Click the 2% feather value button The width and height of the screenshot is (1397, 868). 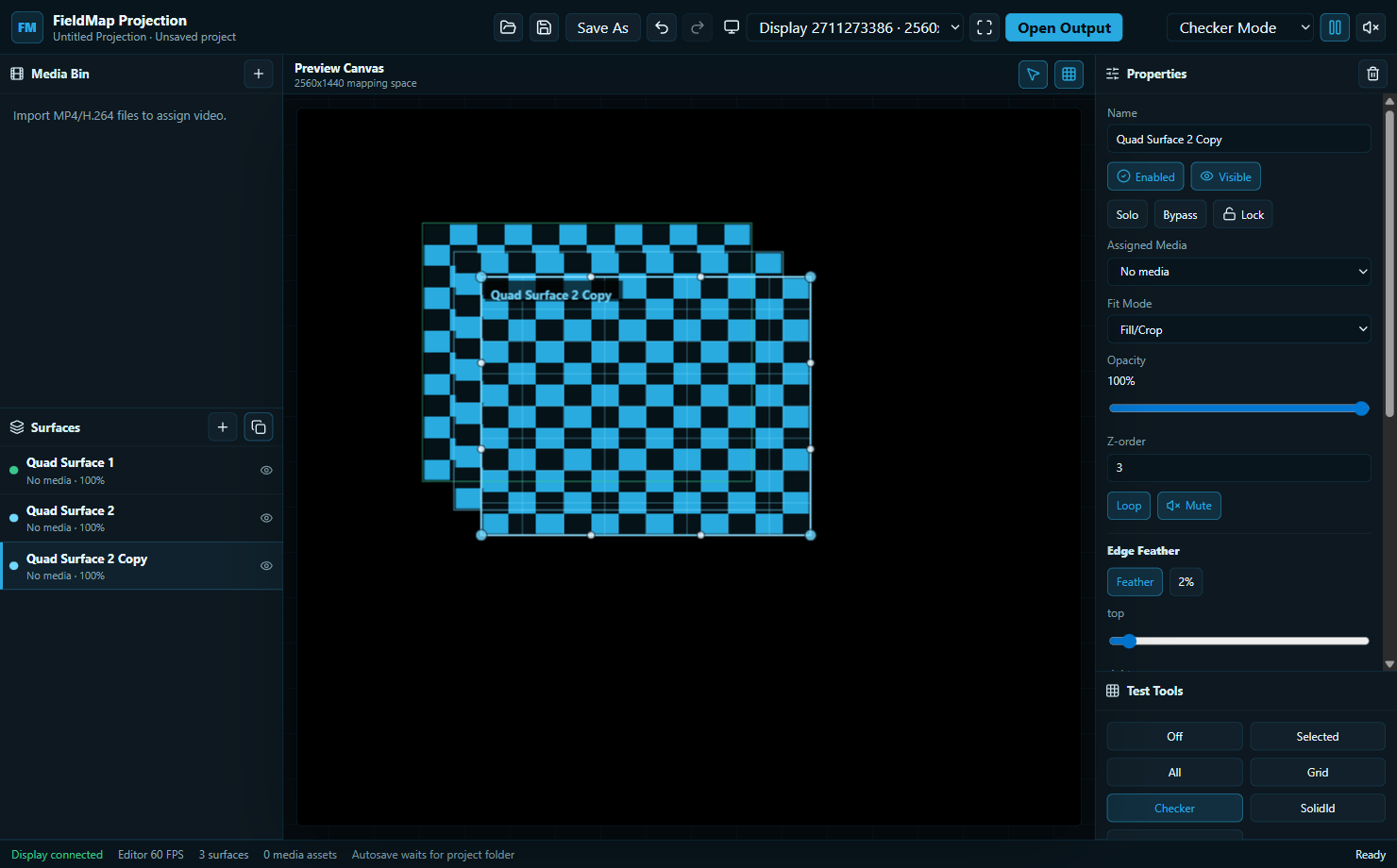pyautogui.click(x=1187, y=582)
